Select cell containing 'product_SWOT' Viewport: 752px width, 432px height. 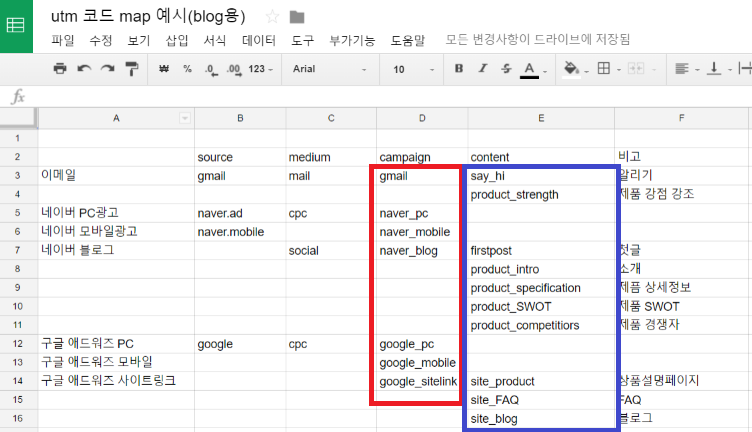(541, 306)
